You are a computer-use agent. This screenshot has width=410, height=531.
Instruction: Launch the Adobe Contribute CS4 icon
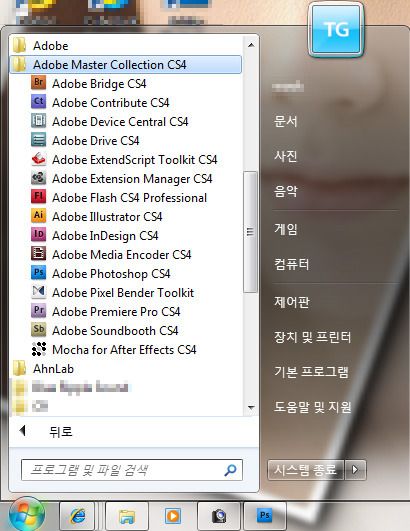pyautogui.click(x=38, y=102)
